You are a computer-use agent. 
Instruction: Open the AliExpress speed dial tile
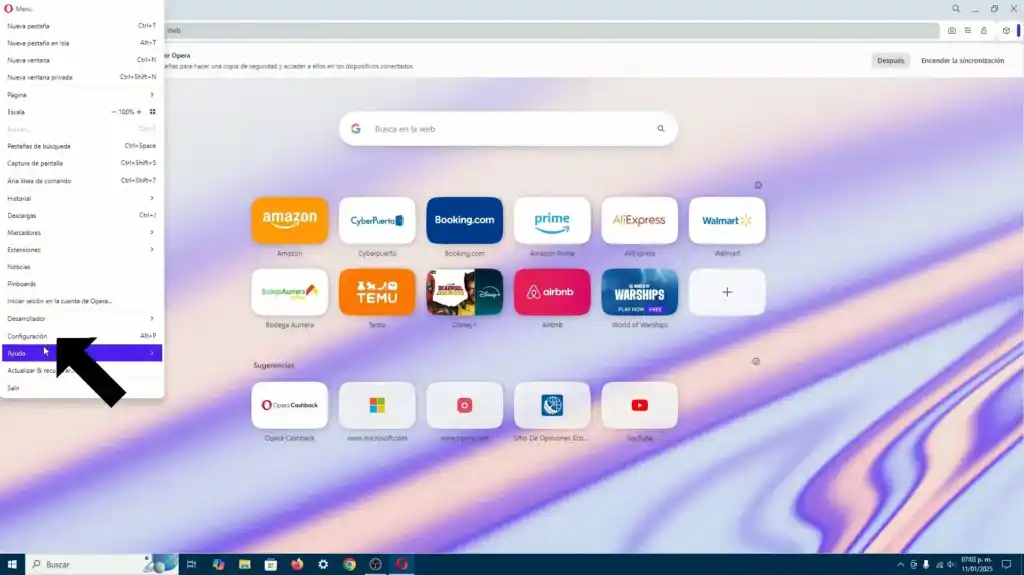tap(639, 220)
